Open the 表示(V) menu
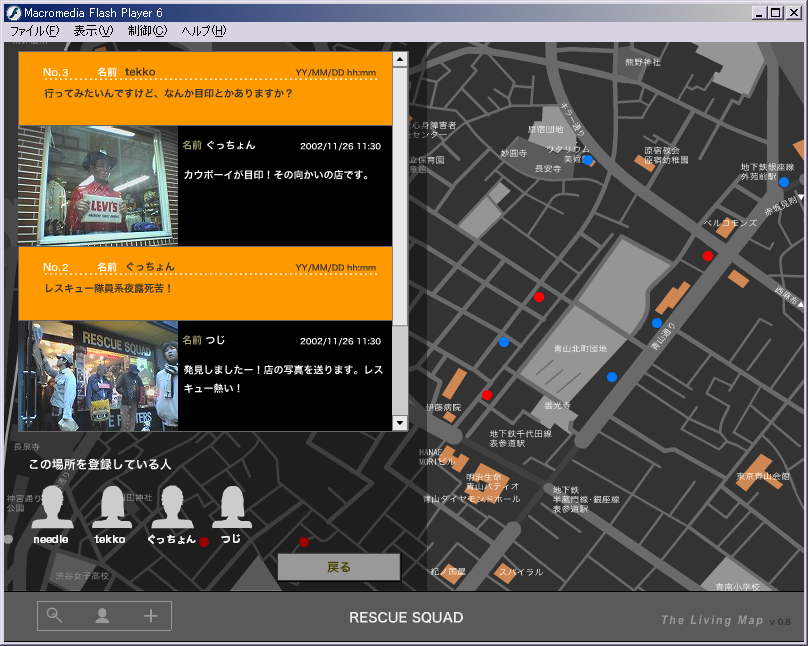This screenshot has height=646, width=808. [x=93, y=31]
